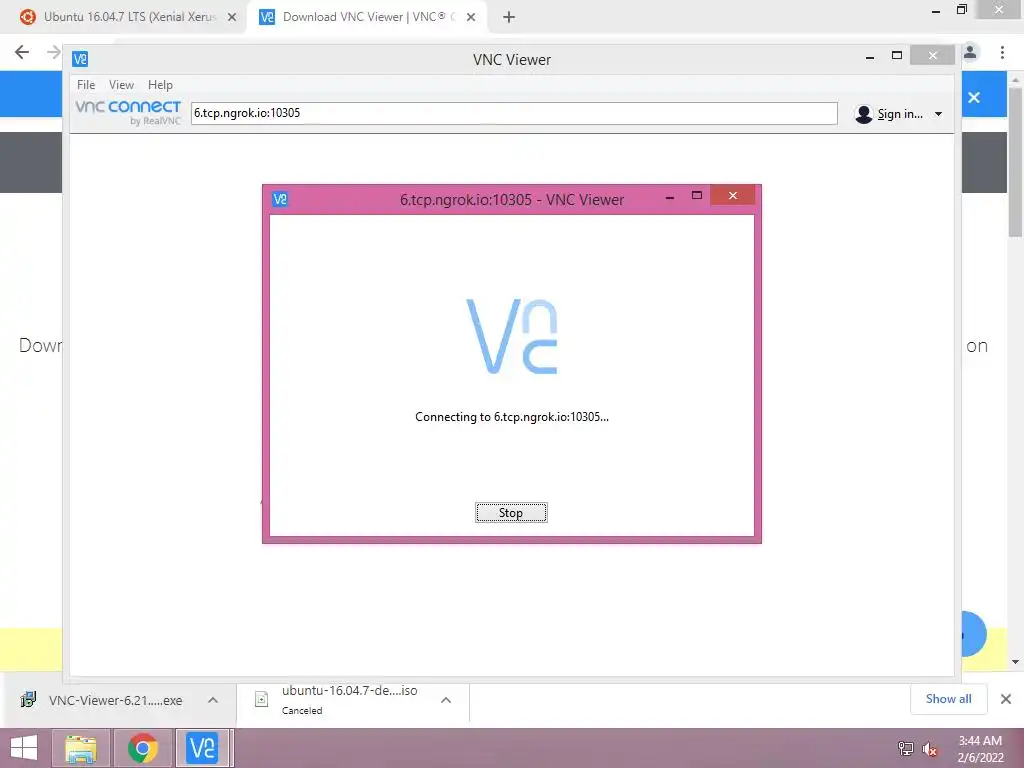The height and width of the screenshot is (768, 1024).
Task: Minimize the Chrome browser window
Action: pyautogui.click(x=935, y=11)
